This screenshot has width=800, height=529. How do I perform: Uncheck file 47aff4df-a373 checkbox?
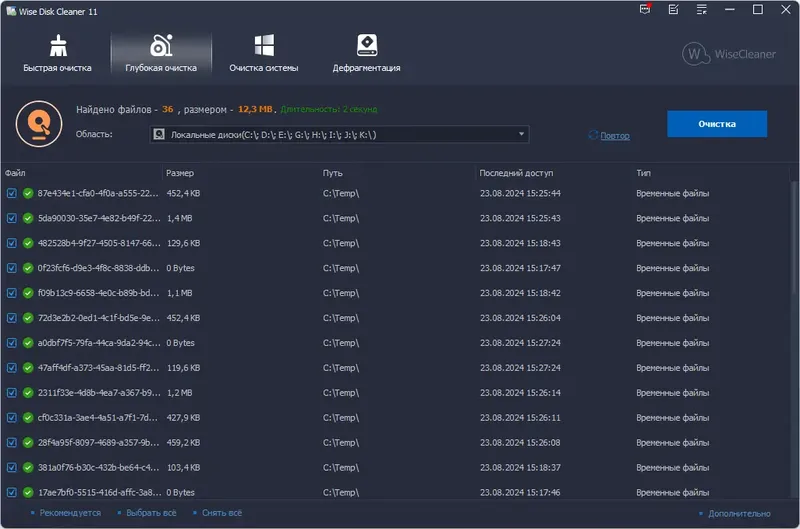click(12, 368)
